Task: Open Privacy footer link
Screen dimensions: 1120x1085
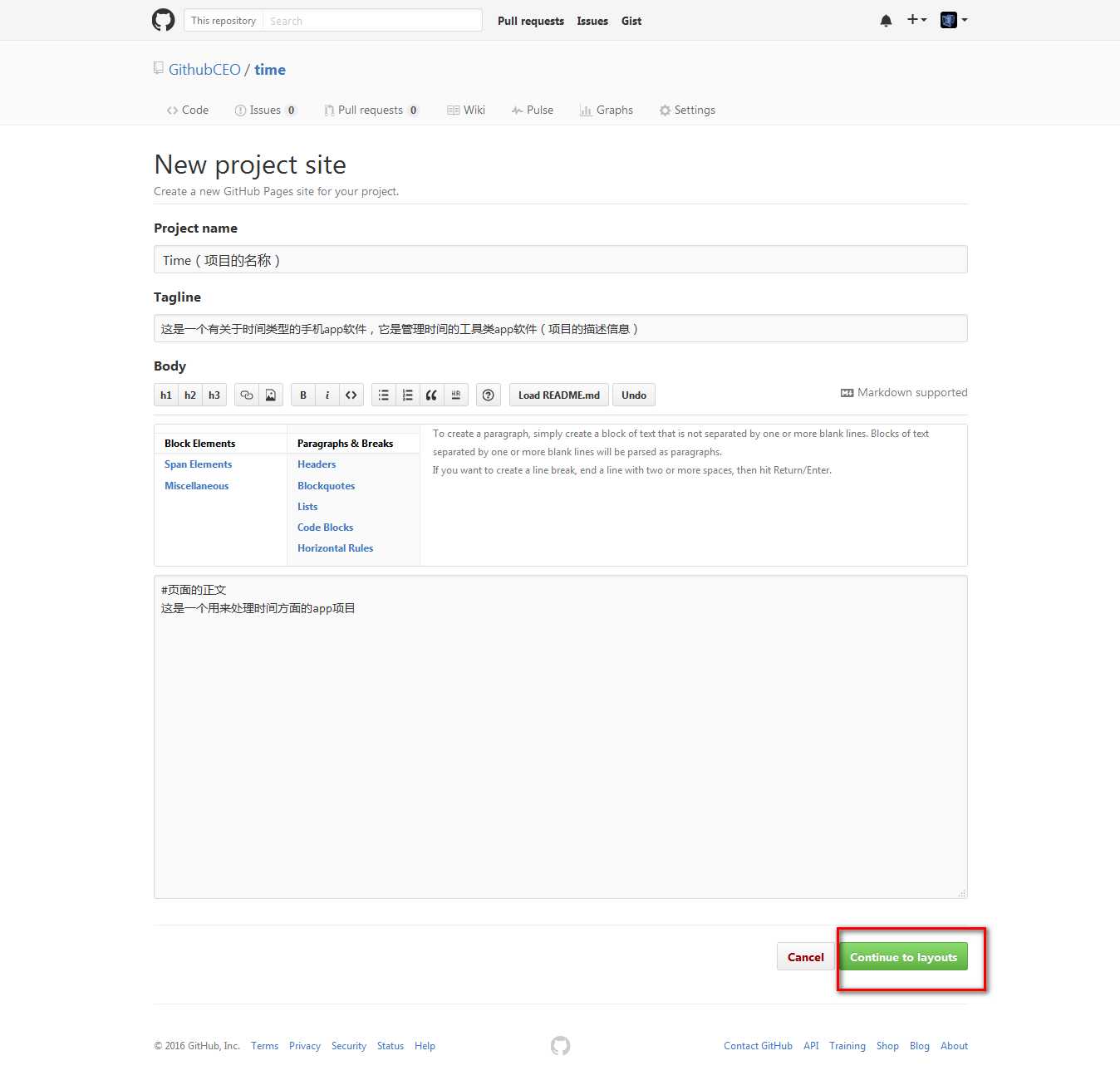Action: pos(305,1046)
